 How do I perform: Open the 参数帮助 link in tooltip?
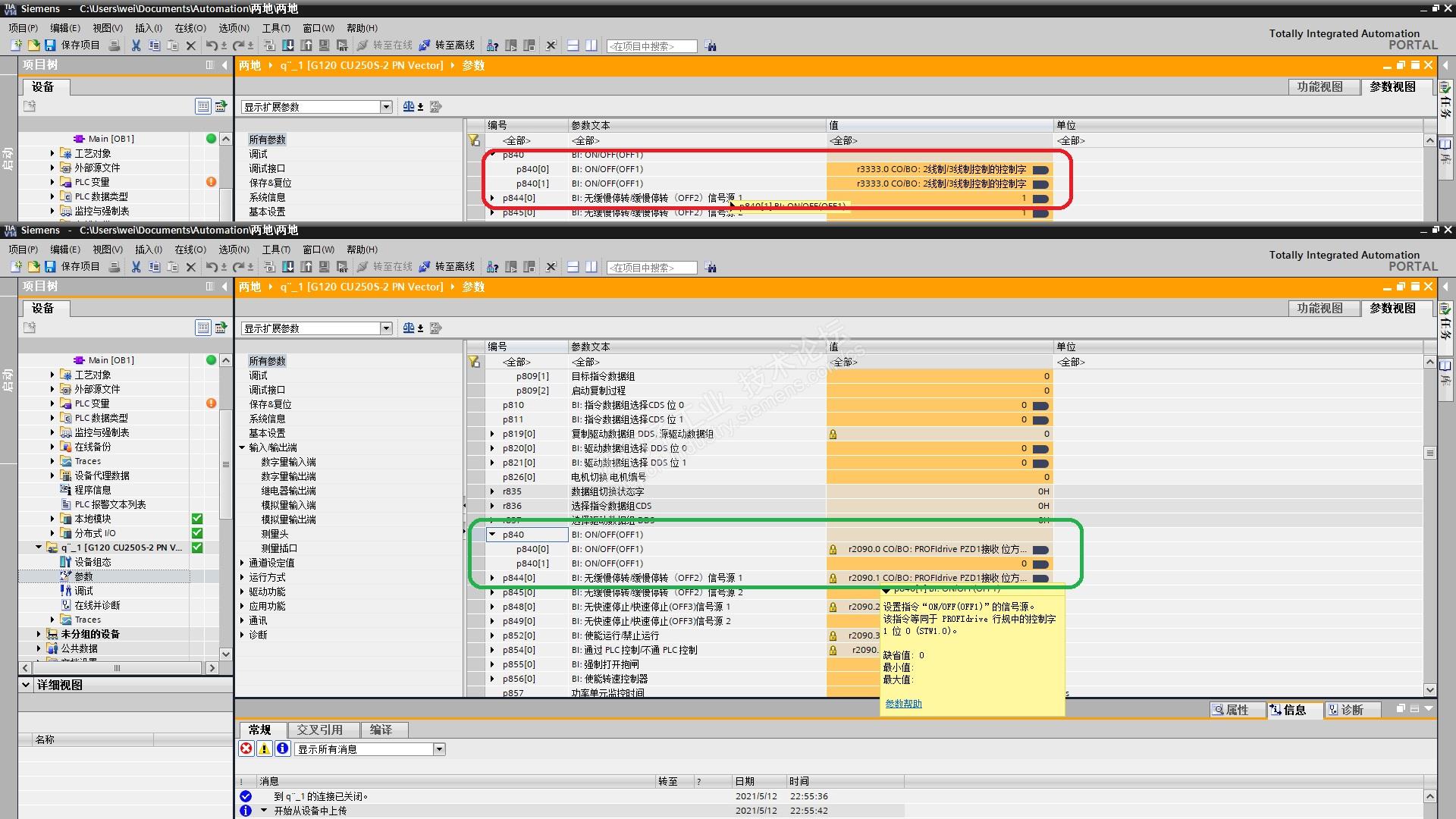903,704
